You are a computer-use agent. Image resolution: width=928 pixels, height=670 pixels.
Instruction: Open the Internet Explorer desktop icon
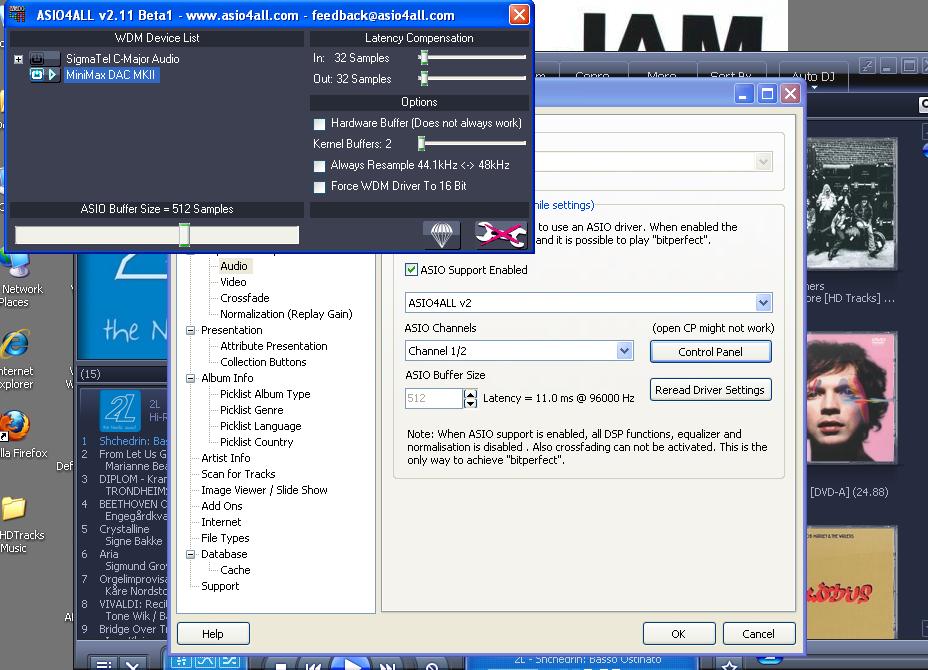coord(14,345)
